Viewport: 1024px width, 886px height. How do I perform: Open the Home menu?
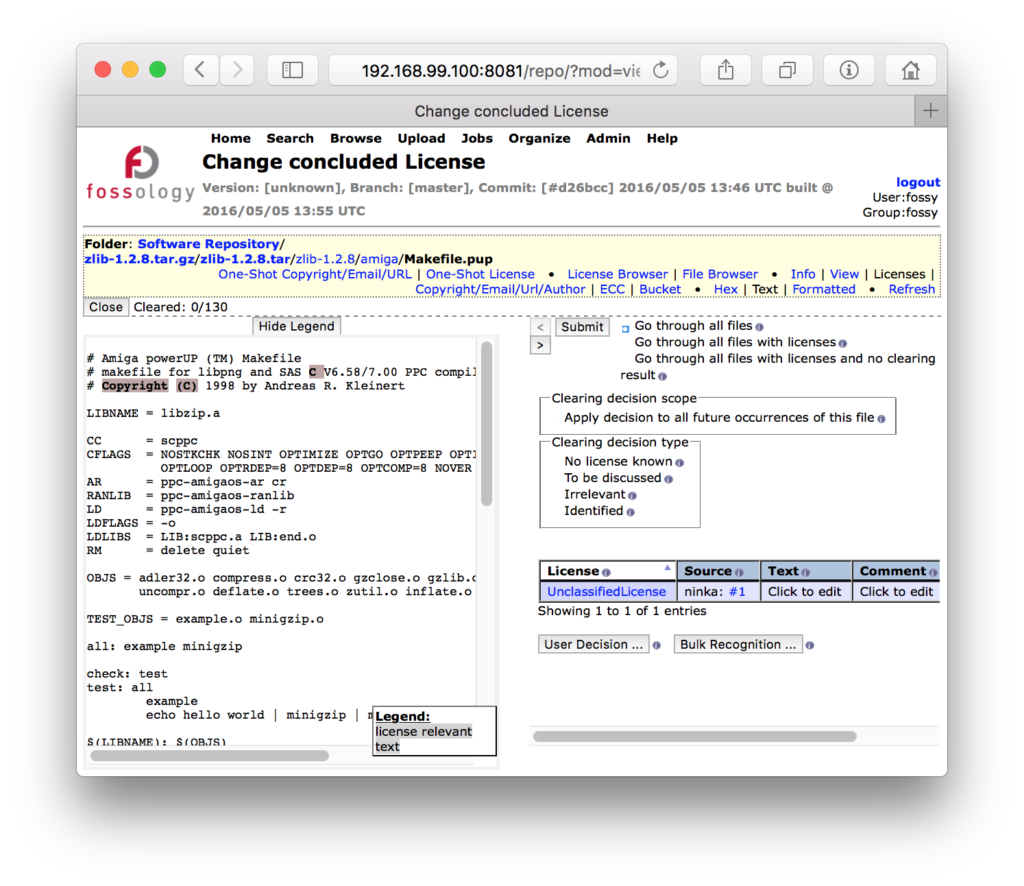point(231,138)
